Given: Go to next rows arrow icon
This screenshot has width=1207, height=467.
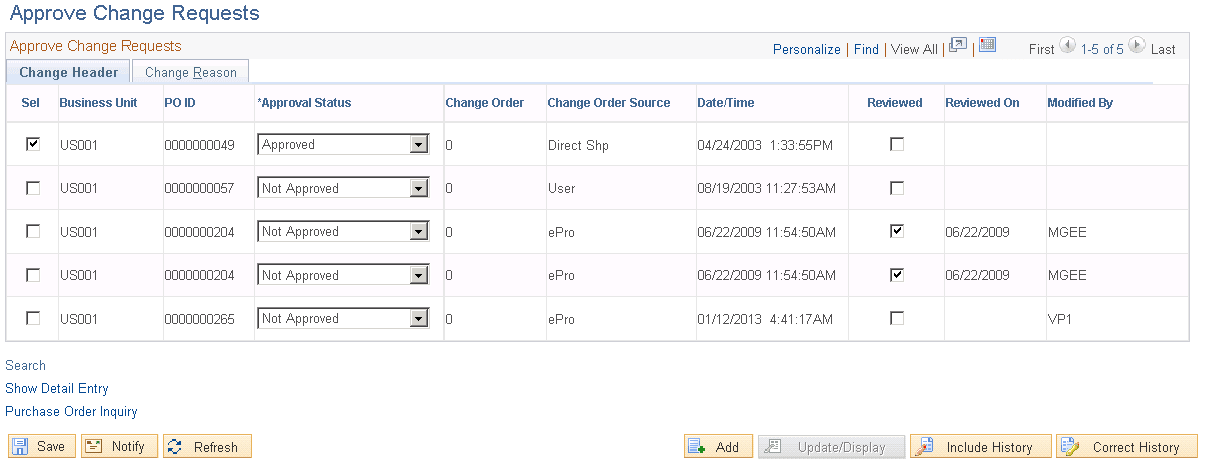Looking at the screenshot, I should click(1137, 46).
